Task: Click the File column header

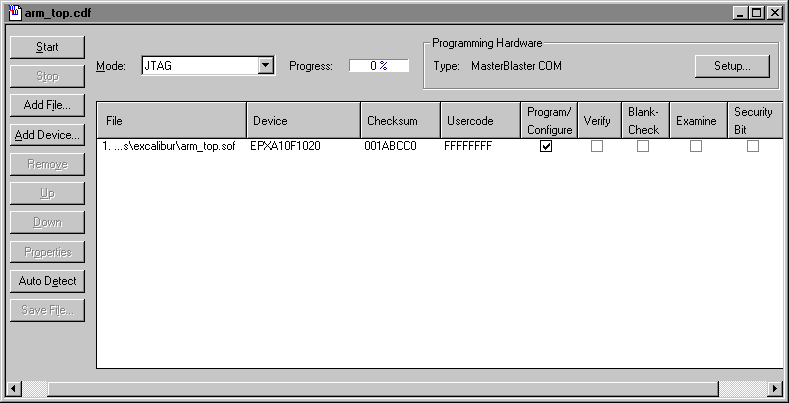Action: [171, 121]
